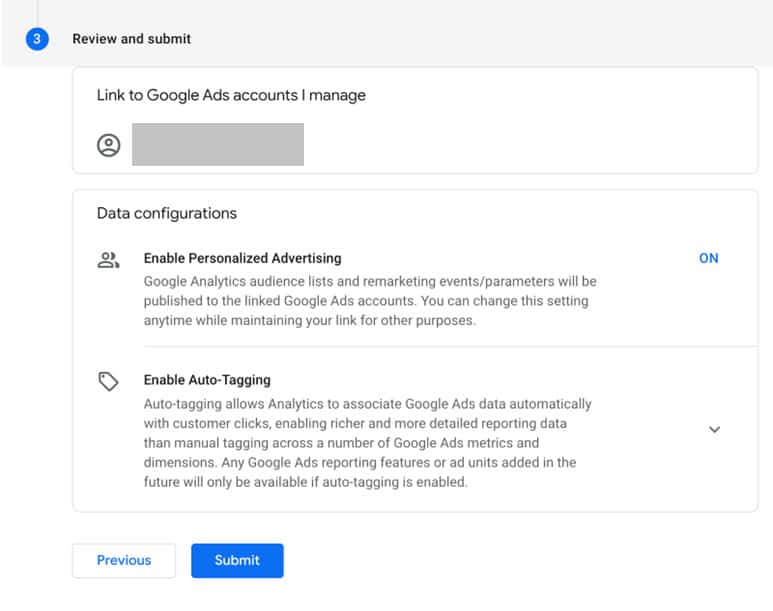
Task: Expand the Enable Auto-Tagging chevron
Action: (714, 430)
